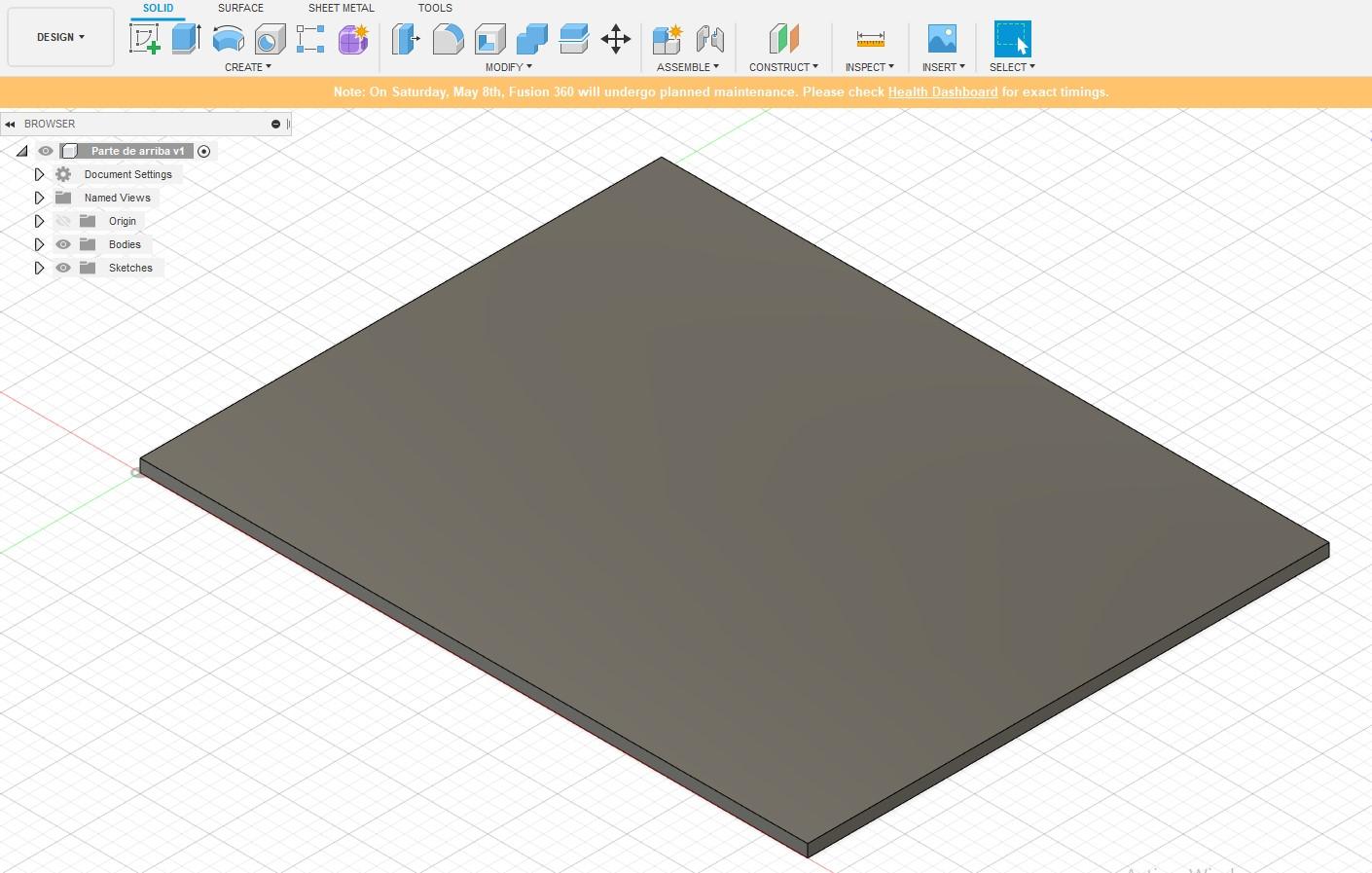Select the Document Settings label

(x=127, y=174)
